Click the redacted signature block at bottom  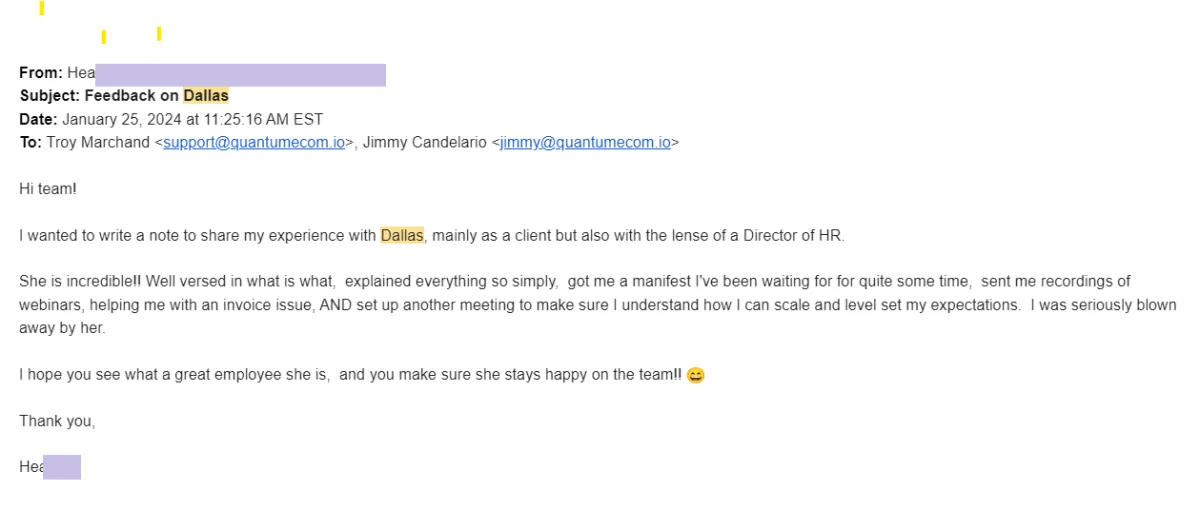pos(61,467)
